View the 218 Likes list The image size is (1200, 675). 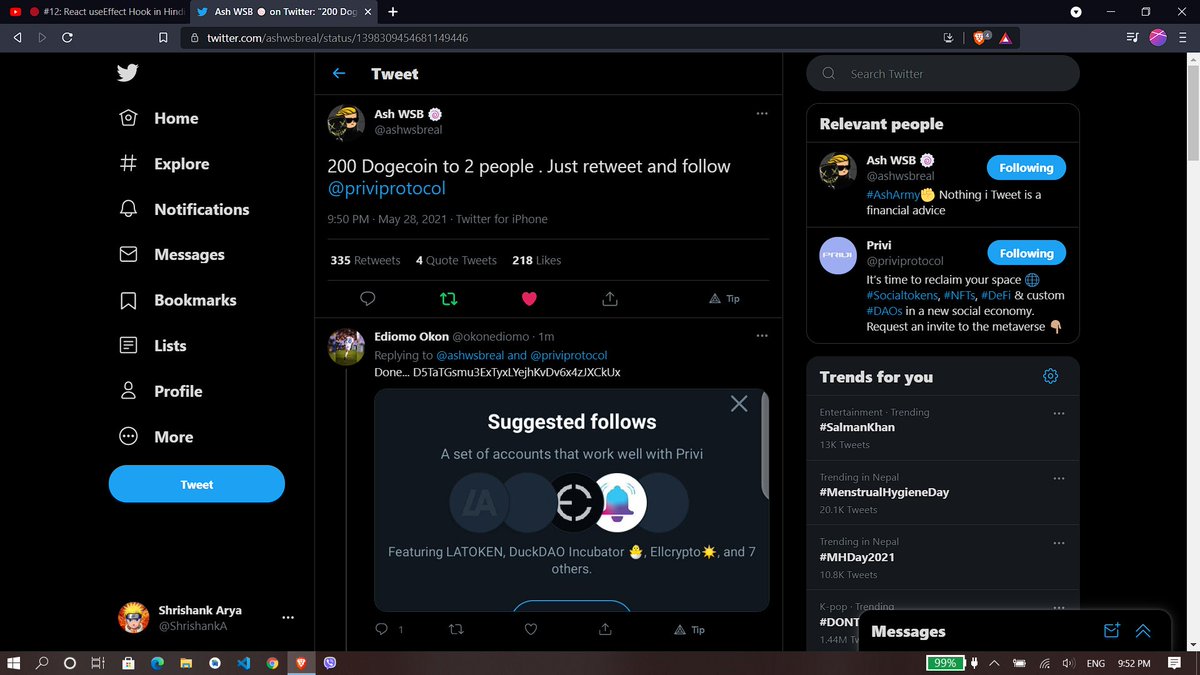(x=537, y=260)
